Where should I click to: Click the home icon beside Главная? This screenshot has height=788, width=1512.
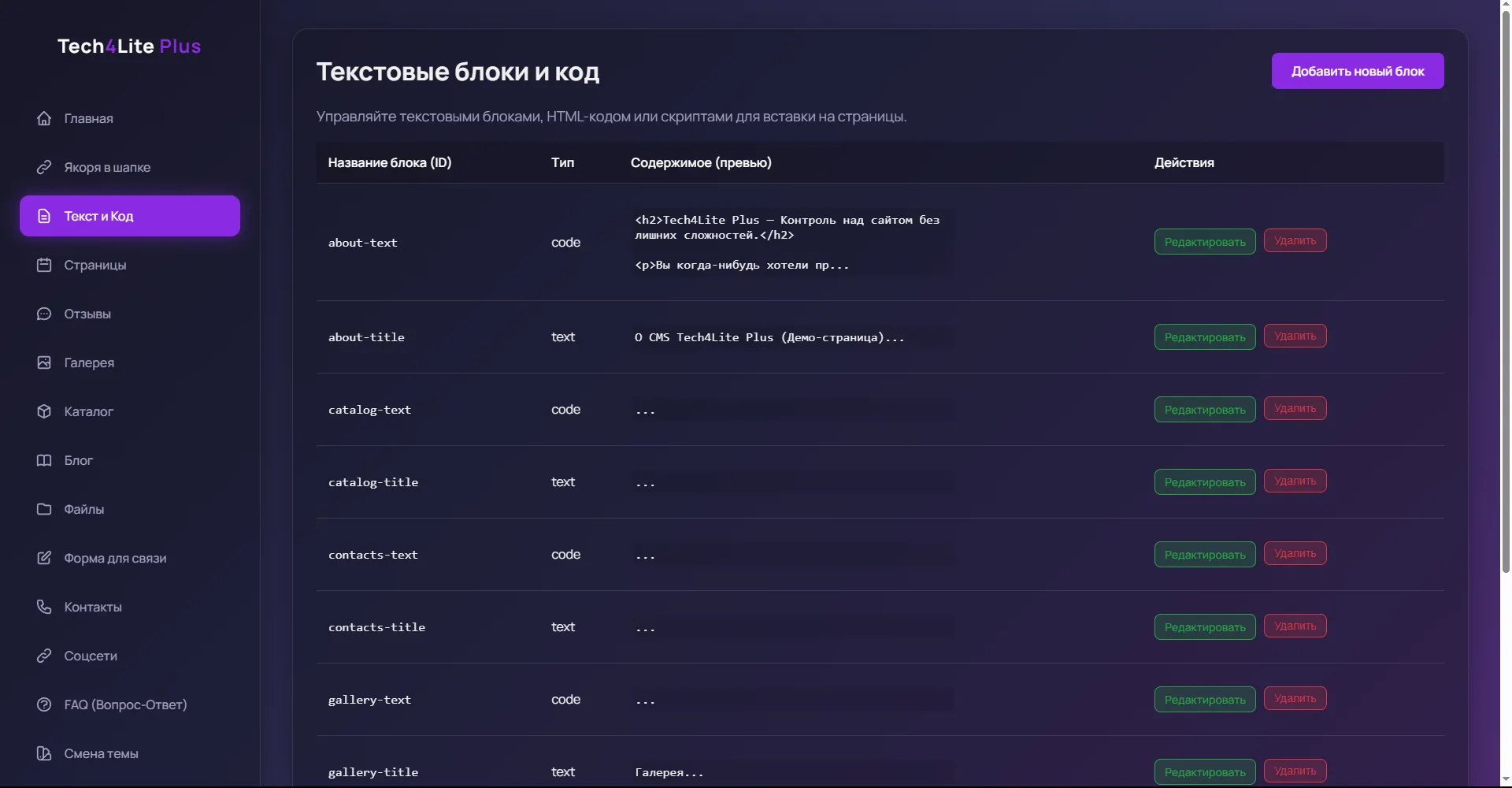[44, 118]
